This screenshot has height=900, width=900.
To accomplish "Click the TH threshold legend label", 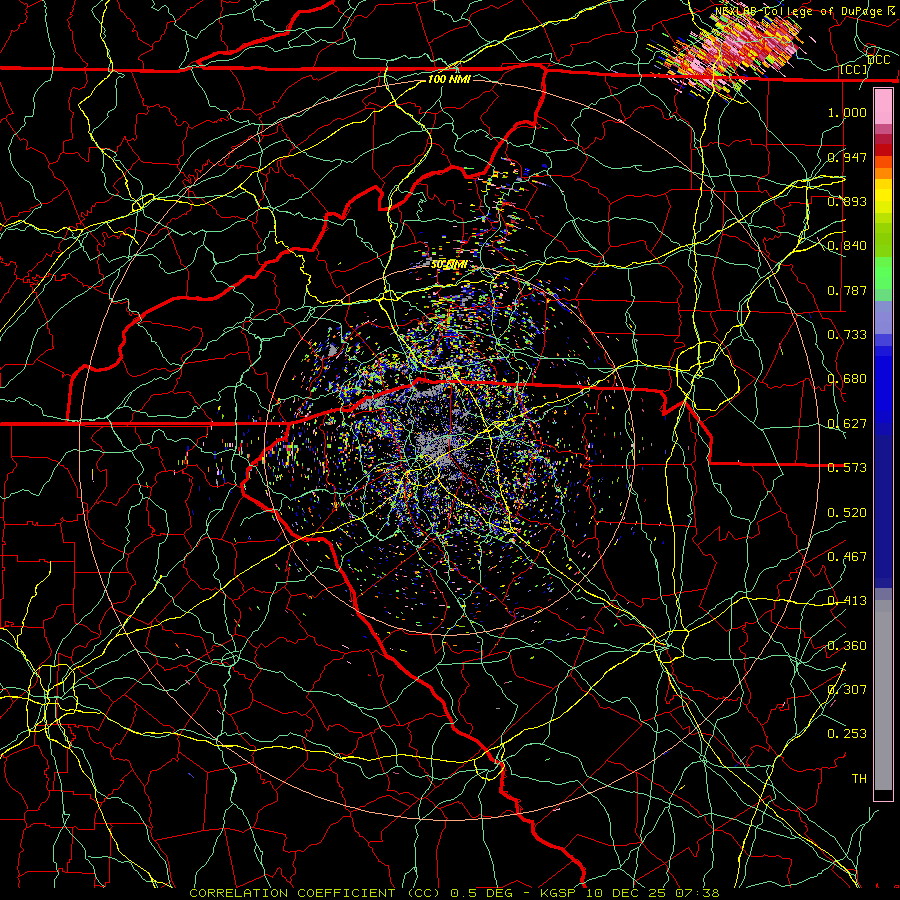I will click(x=859, y=779).
